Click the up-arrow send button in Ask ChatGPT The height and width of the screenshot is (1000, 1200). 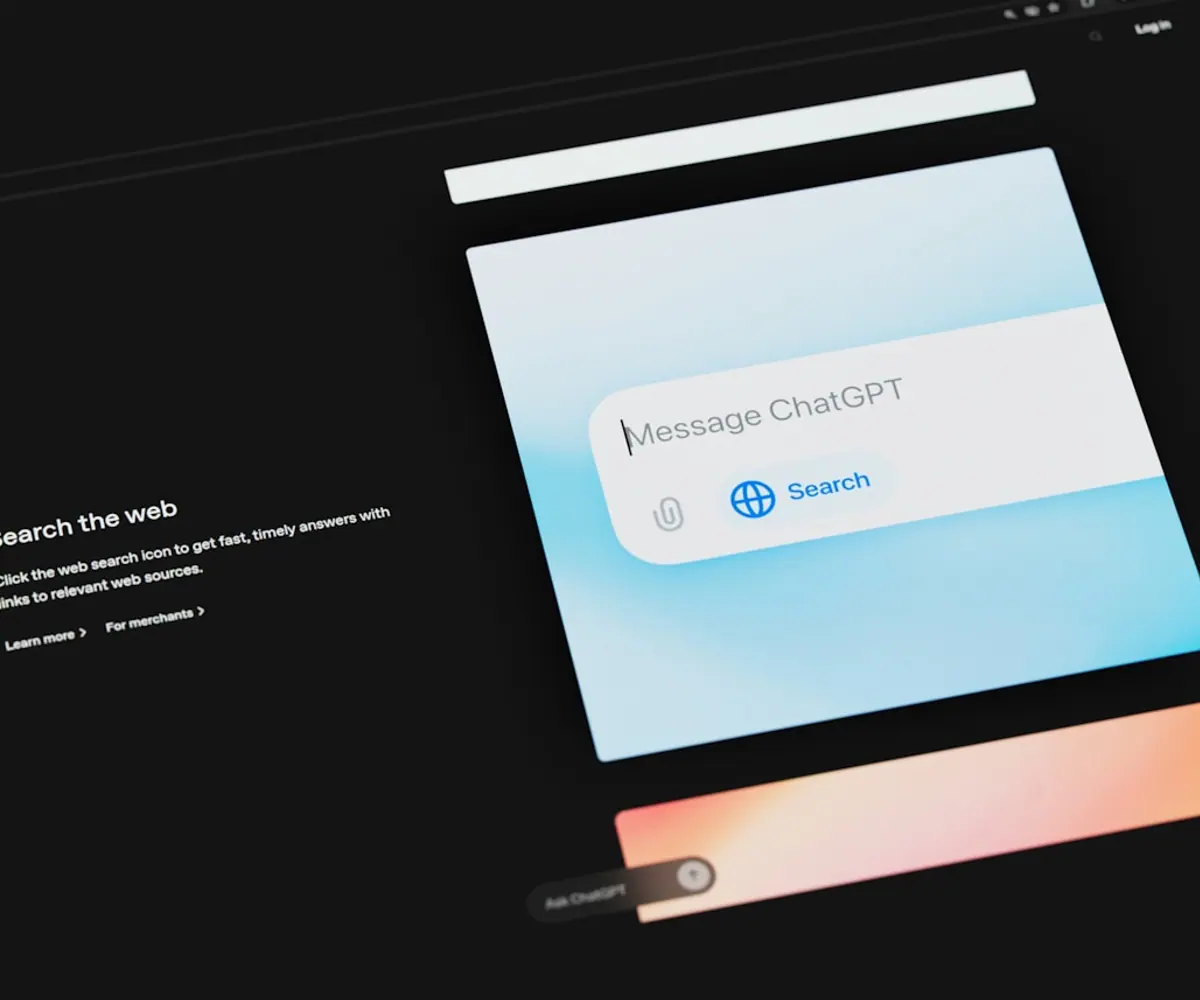click(693, 876)
